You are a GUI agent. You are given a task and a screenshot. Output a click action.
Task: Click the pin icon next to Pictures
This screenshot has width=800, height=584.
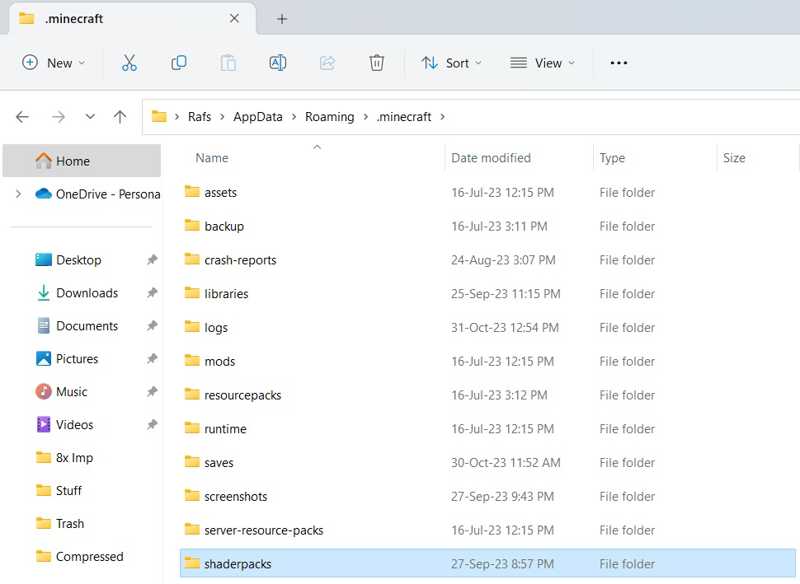tap(152, 359)
